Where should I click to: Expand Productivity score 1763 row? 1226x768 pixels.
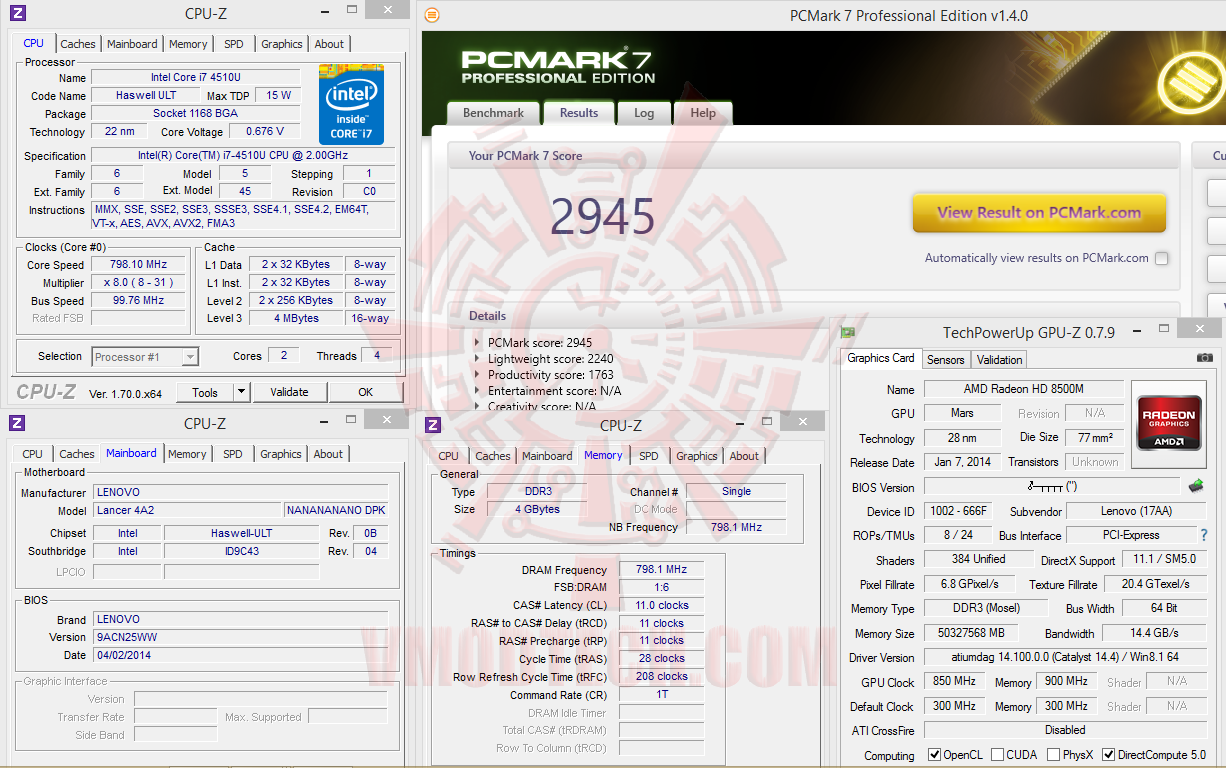tap(477, 374)
